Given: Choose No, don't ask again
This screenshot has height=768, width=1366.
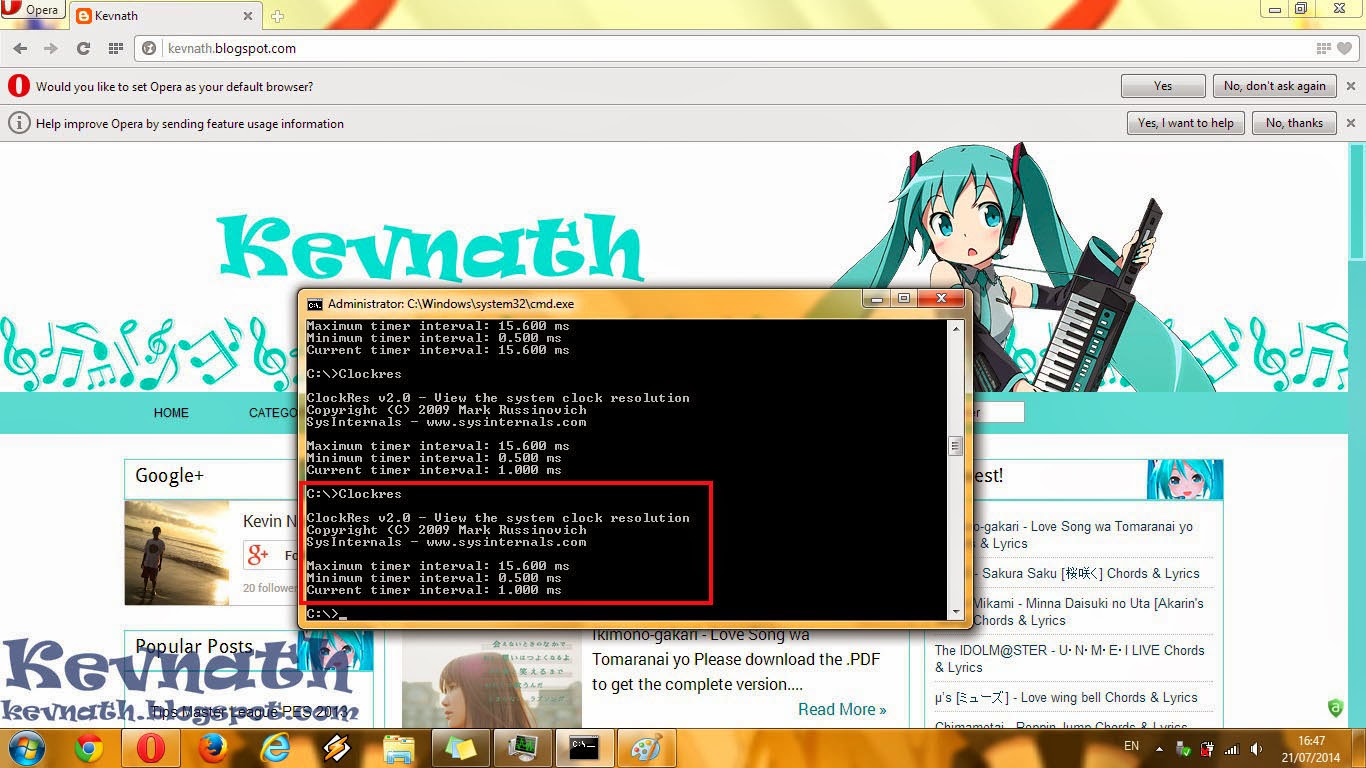Looking at the screenshot, I should pos(1275,86).
